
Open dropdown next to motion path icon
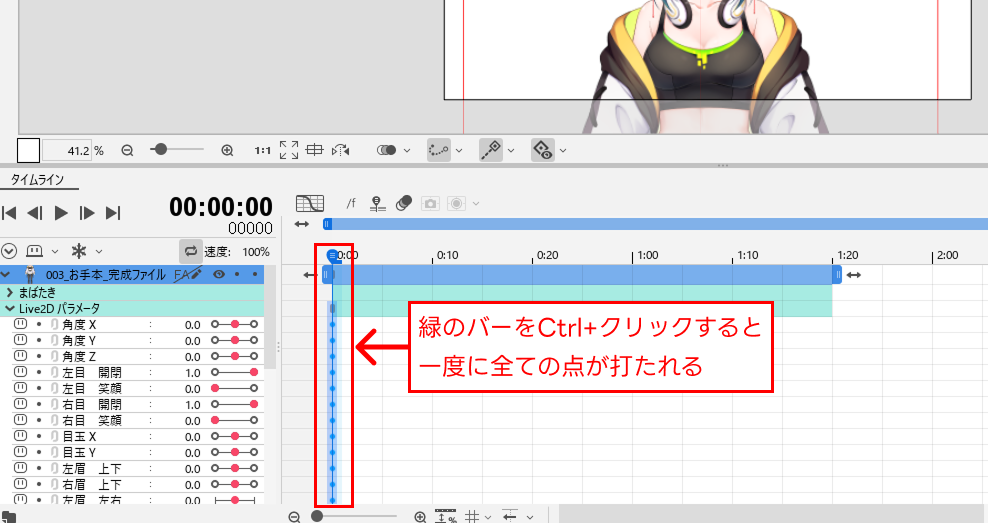click(x=459, y=151)
